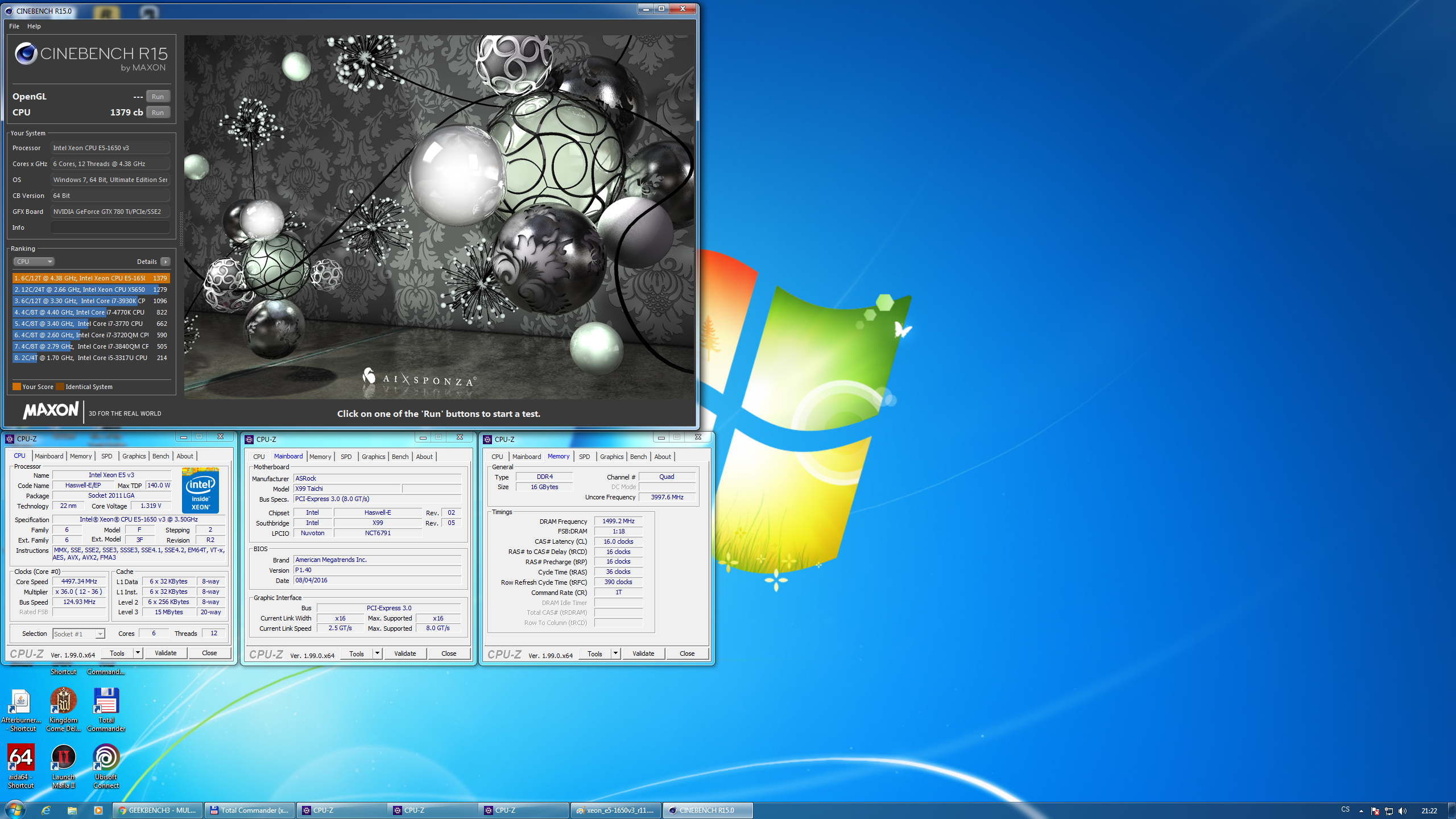The image size is (1456, 819).
Task: Click the first CPU-Z window title icon
Action: [10, 439]
